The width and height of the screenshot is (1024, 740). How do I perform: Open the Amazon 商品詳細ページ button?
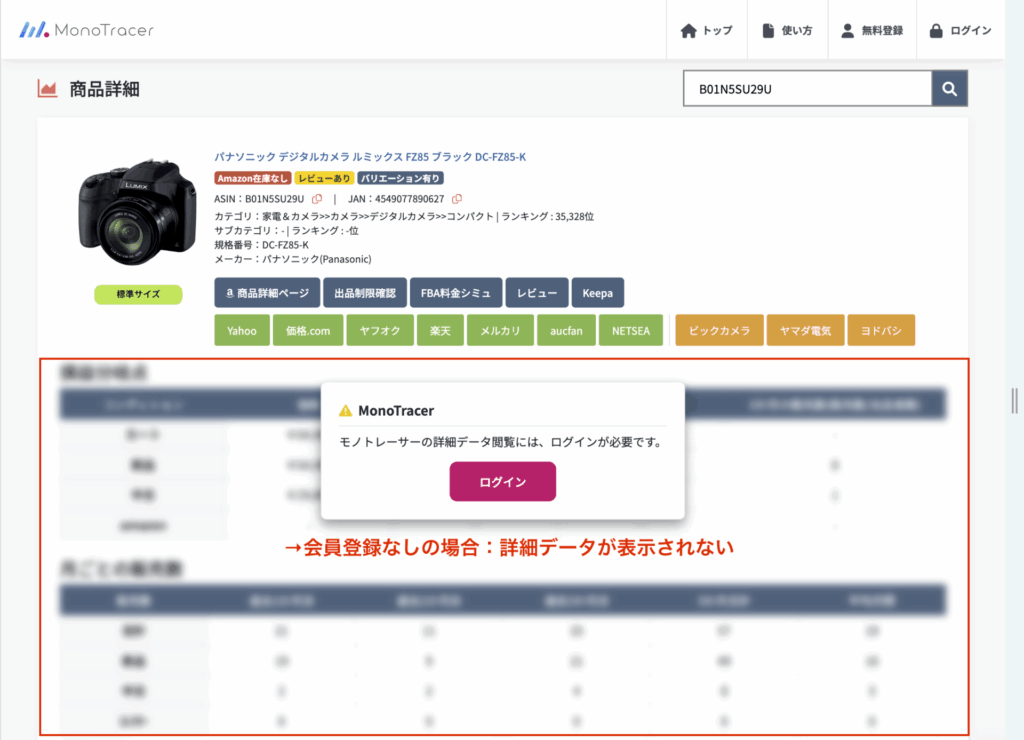pyautogui.click(x=267, y=293)
